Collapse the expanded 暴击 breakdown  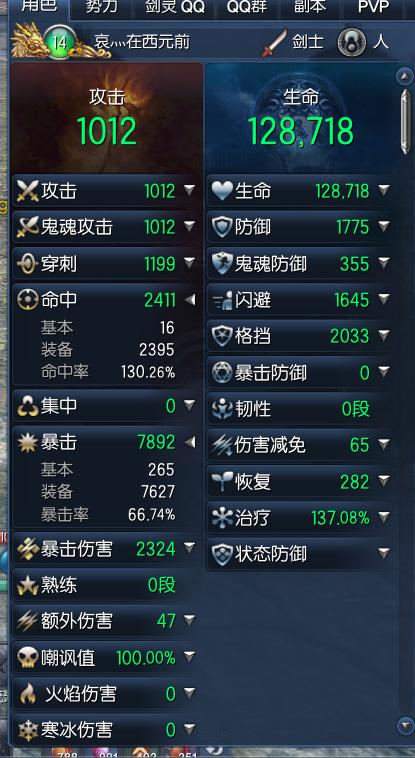click(190, 442)
